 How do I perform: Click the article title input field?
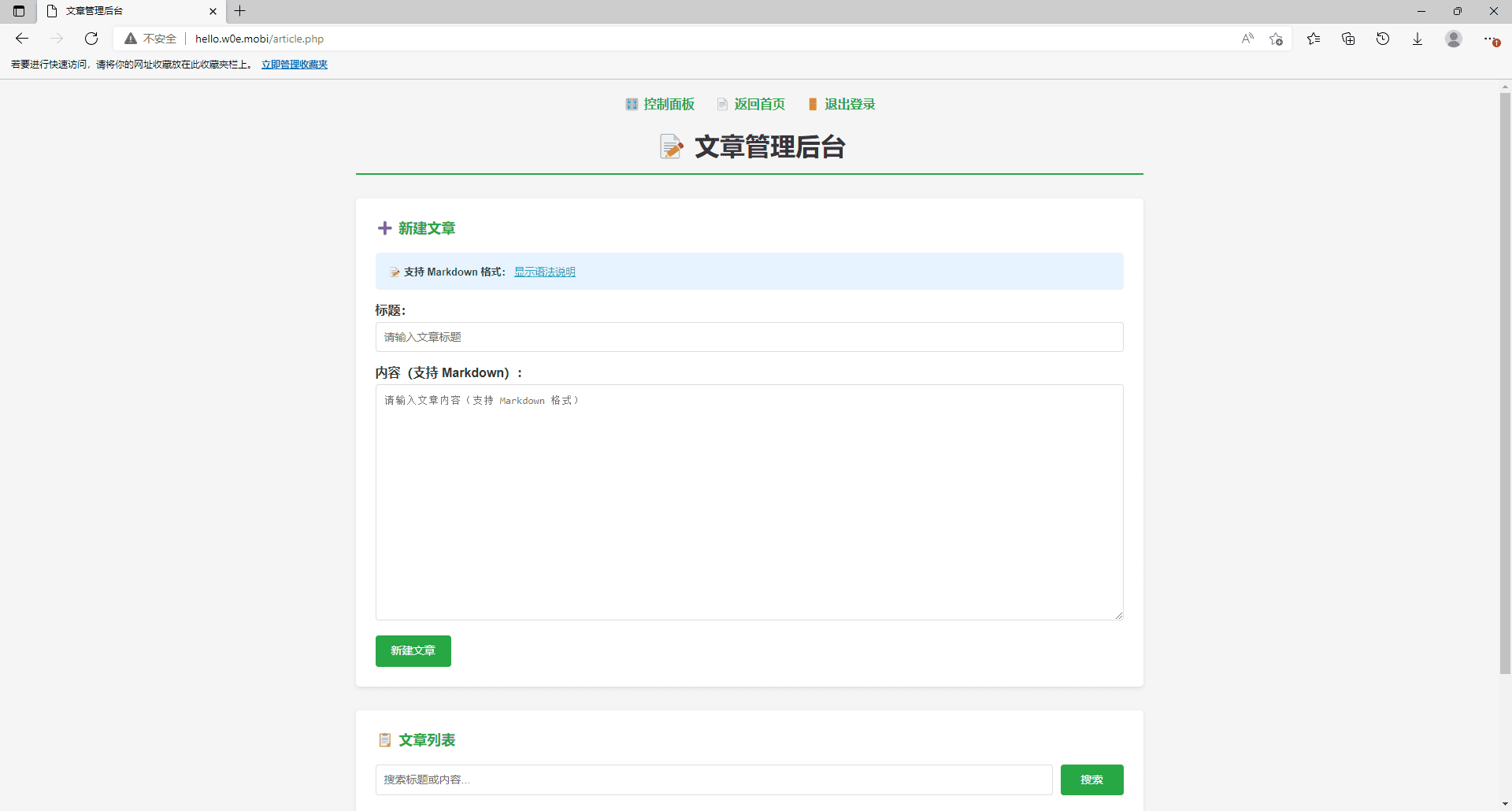tap(749, 336)
